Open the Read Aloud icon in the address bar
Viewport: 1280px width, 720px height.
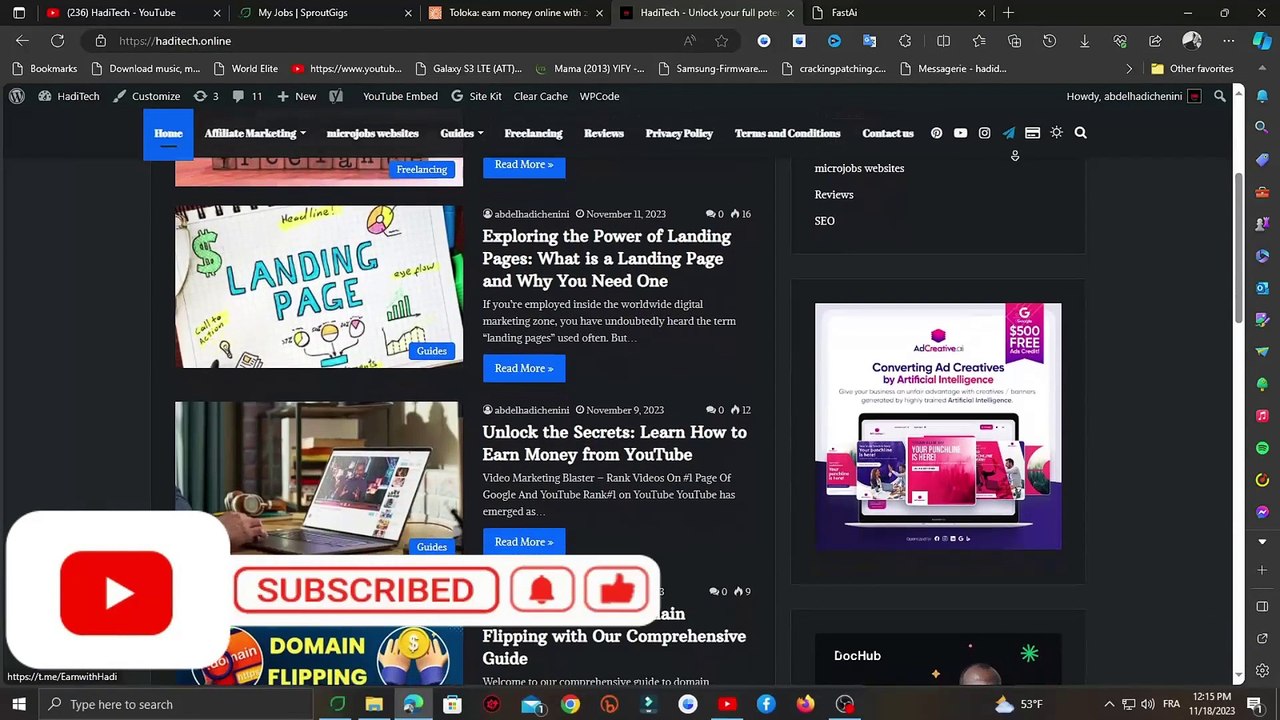click(x=689, y=41)
